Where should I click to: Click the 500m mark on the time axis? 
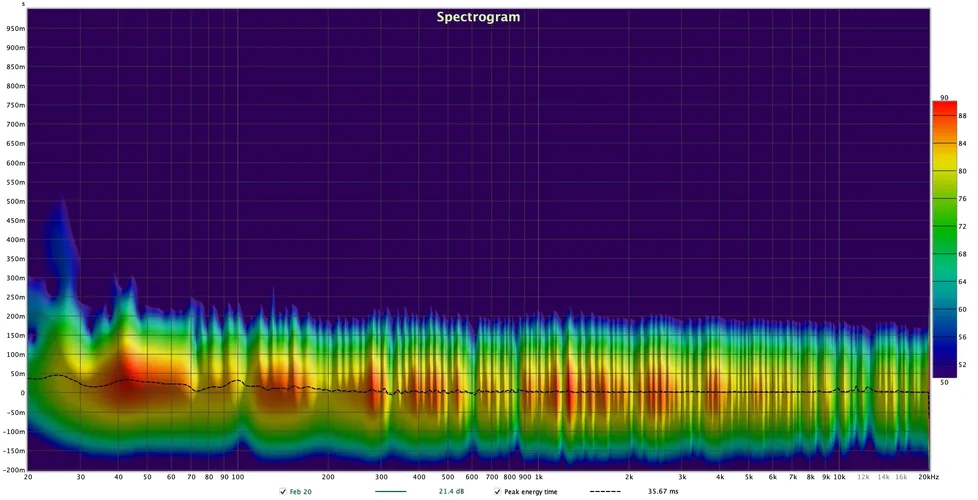14,201
